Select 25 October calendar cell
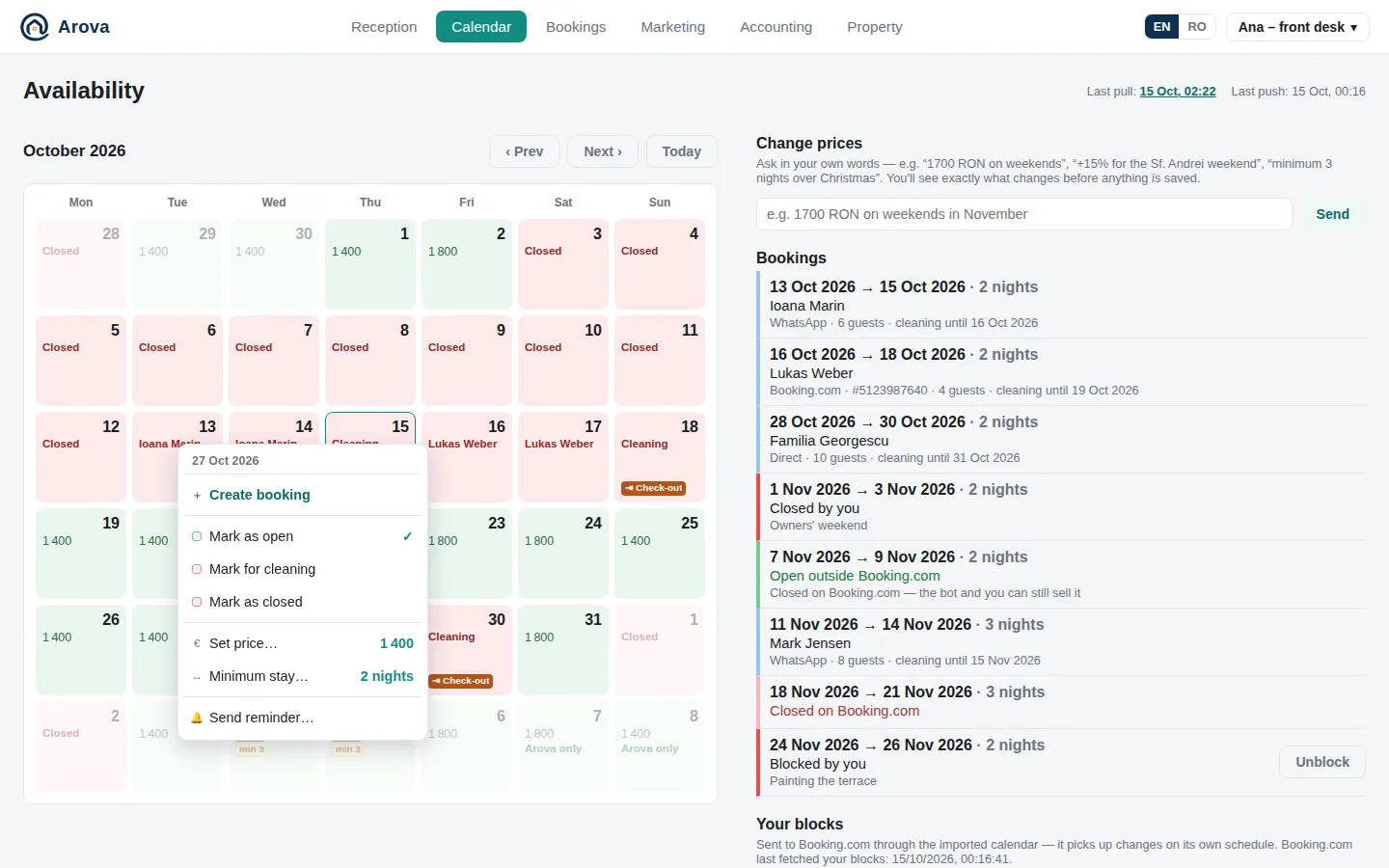The image size is (1389, 868). [660, 554]
